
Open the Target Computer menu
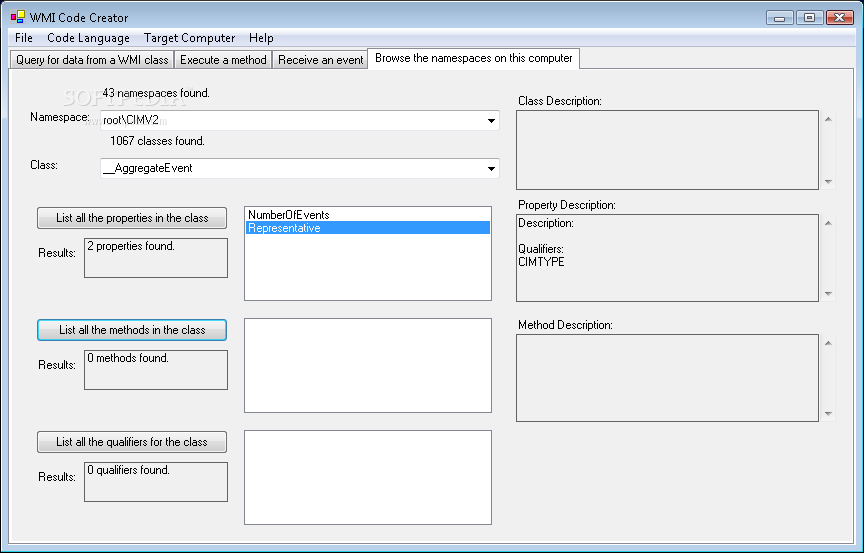pos(189,38)
